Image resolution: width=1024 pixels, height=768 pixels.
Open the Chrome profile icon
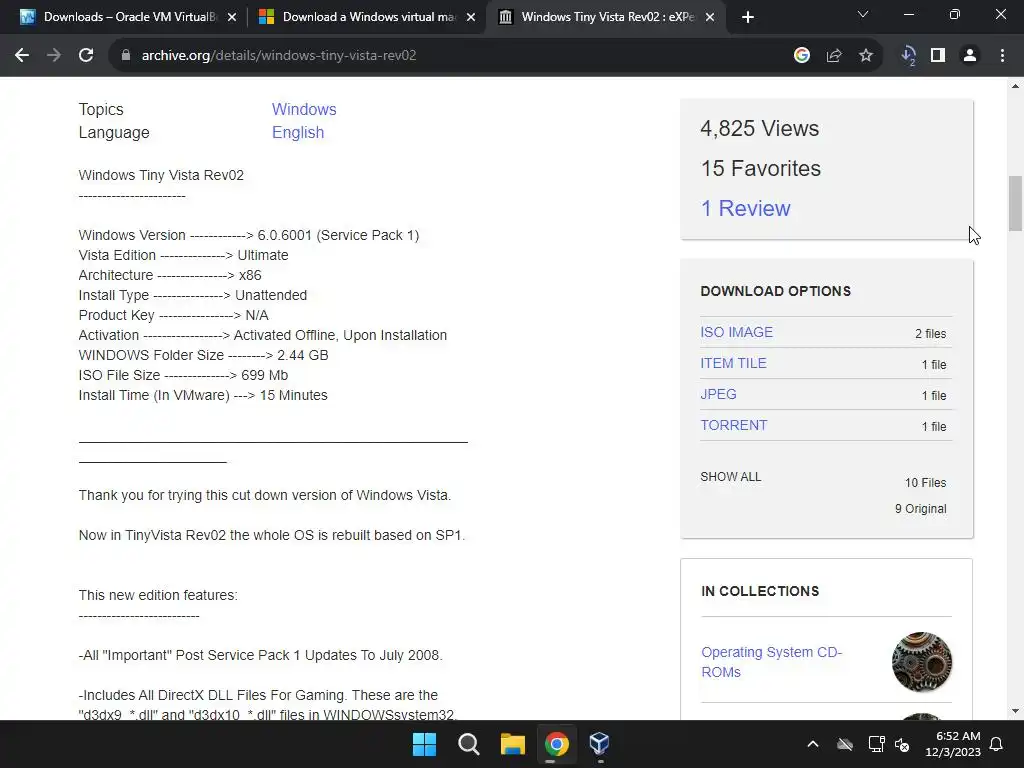click(970, 56)
